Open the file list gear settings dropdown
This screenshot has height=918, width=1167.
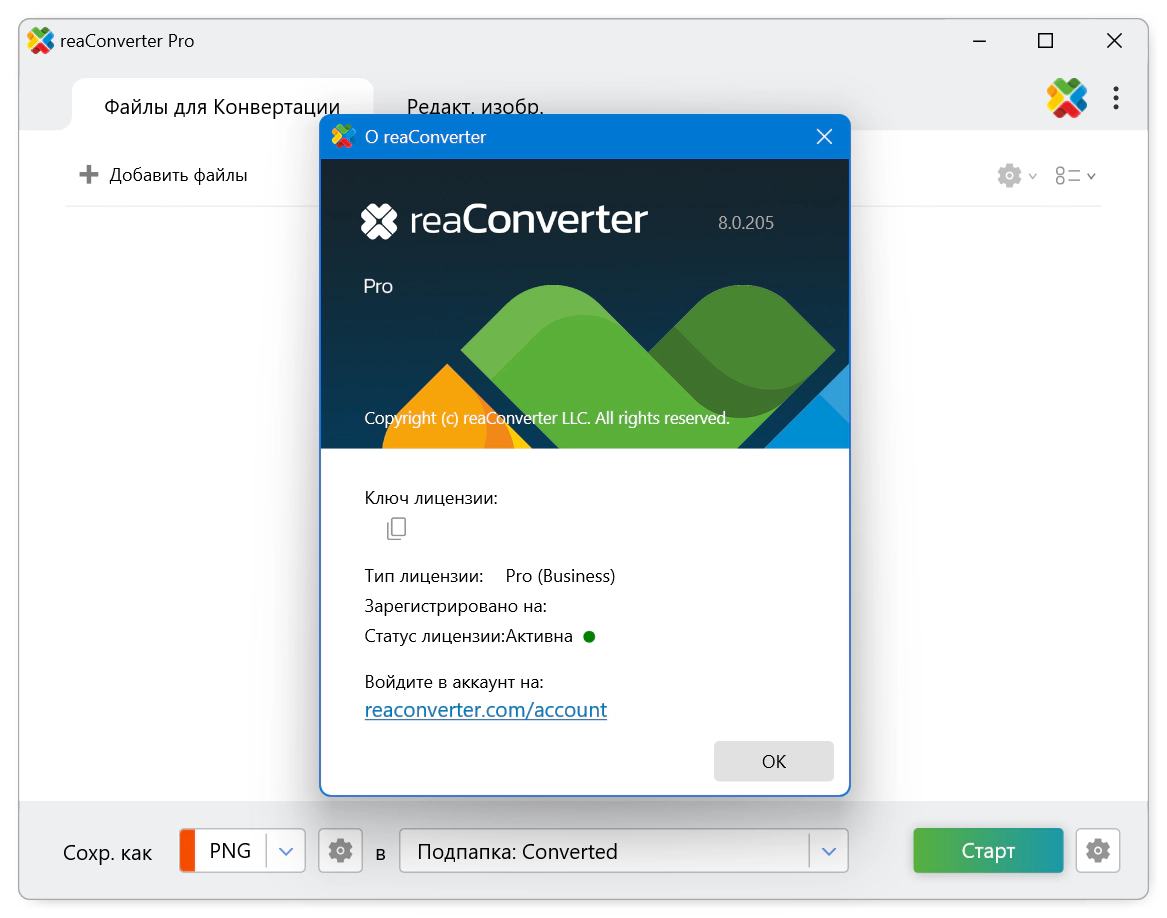pyautogui.click(x=1016, y=176)
